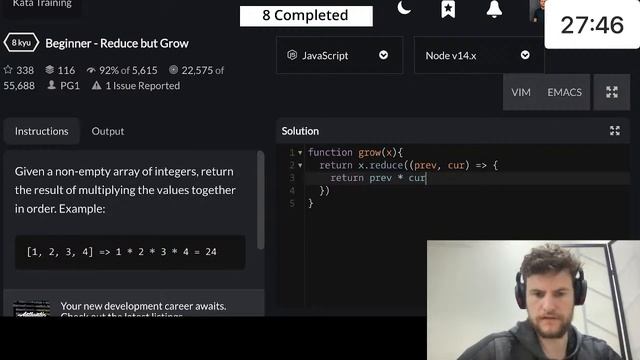Open the Node v14.x version dropdown
The height and width of the screenshot is (360, 640).
tap(478, 55)
